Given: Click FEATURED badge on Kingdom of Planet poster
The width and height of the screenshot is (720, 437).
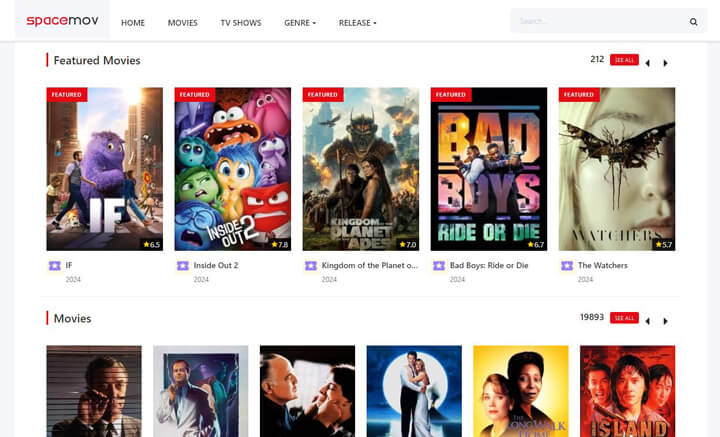Looking at the screenshot, I should tap(323, 95).
